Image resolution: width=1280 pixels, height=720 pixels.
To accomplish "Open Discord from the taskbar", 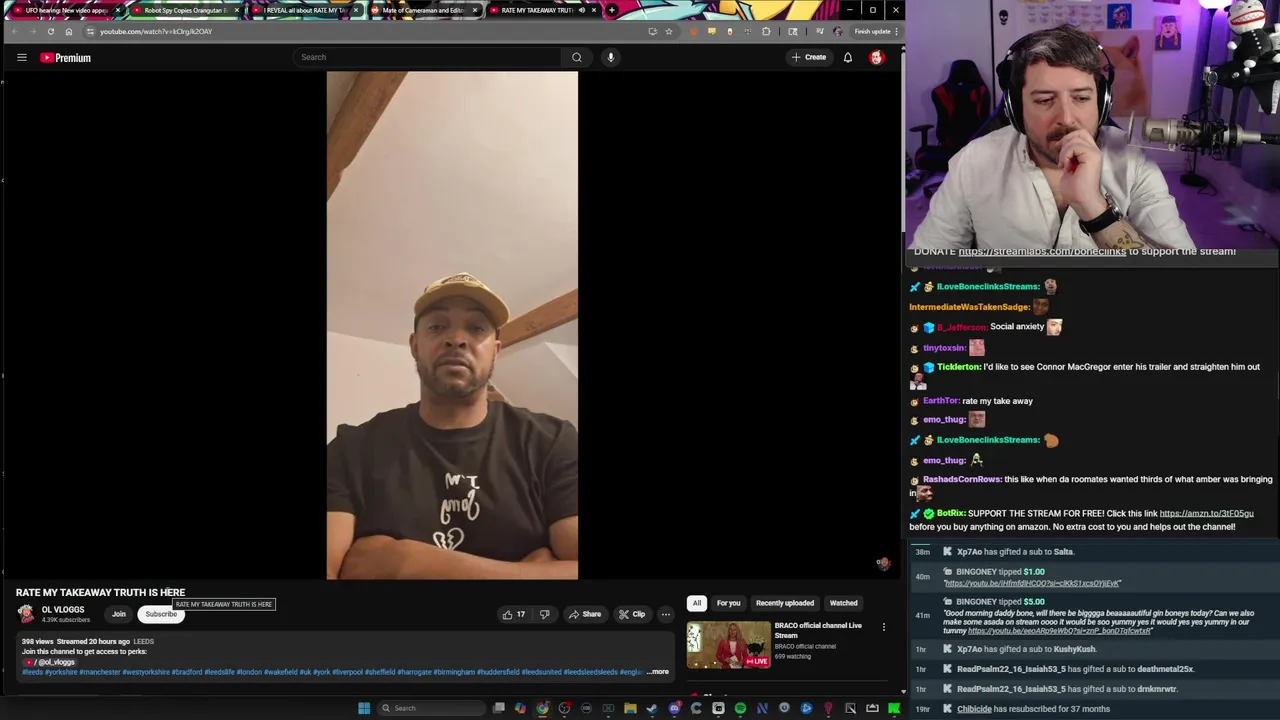I will click(674, 708).
